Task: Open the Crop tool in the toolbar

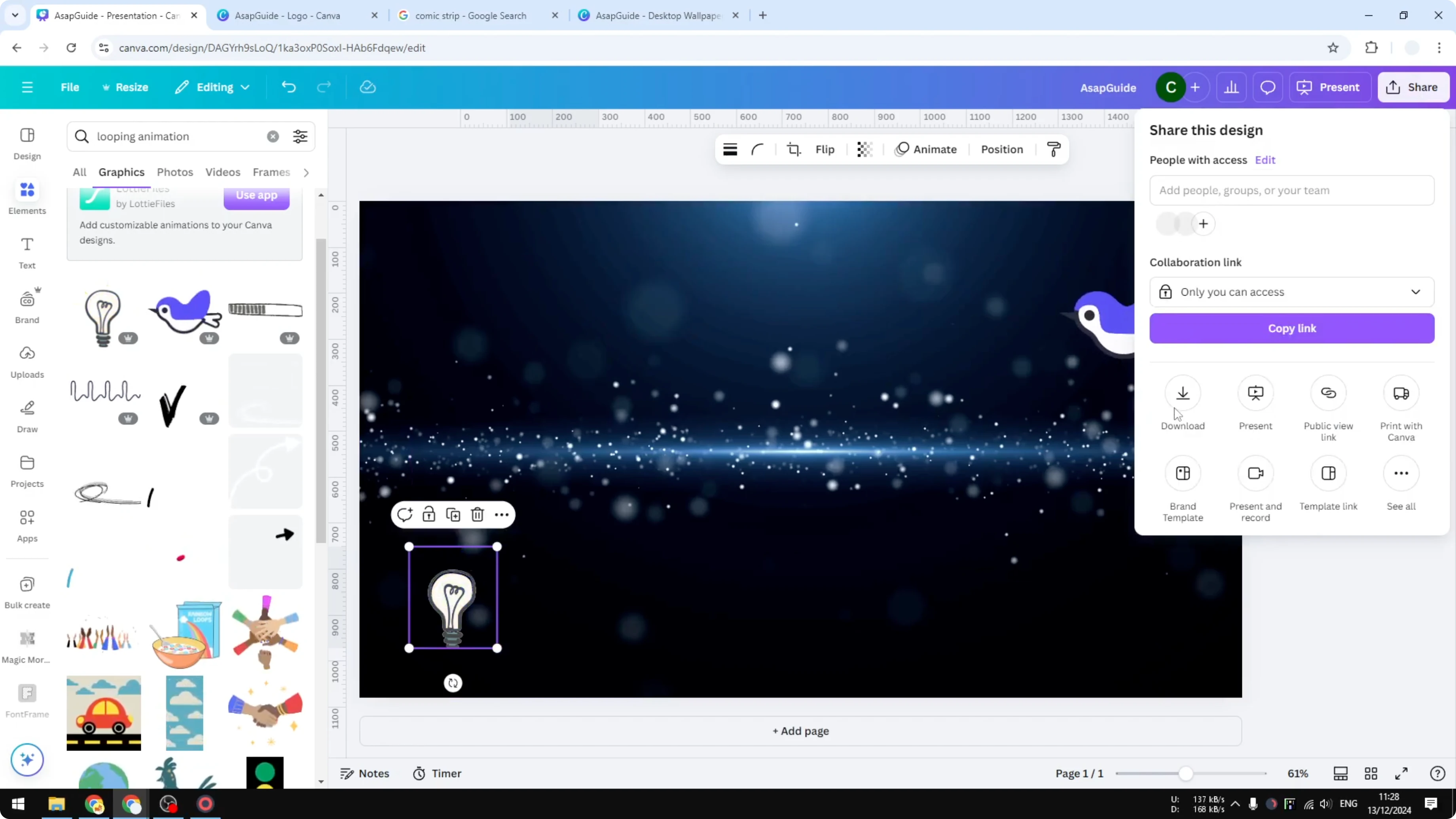Action: (x=794, y=149)
